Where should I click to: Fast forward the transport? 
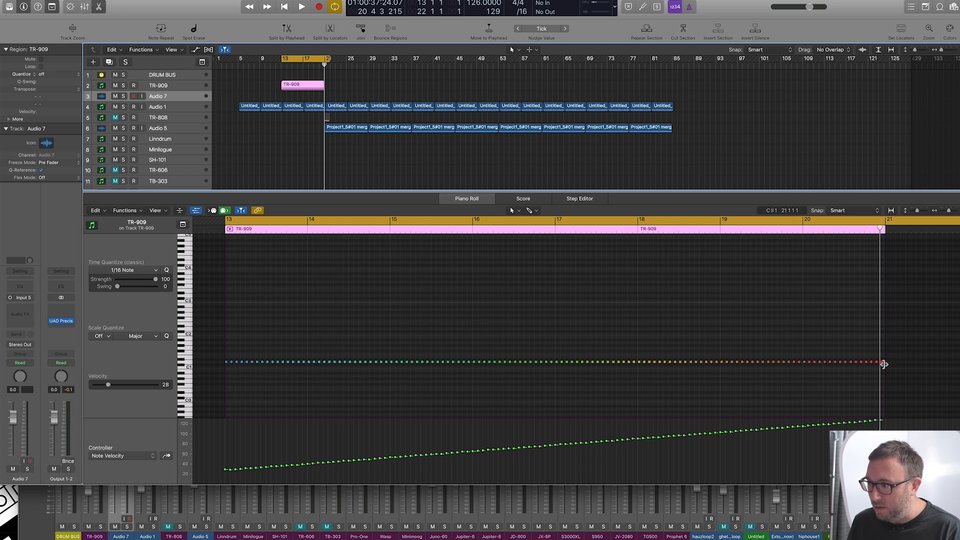(267, 7)
